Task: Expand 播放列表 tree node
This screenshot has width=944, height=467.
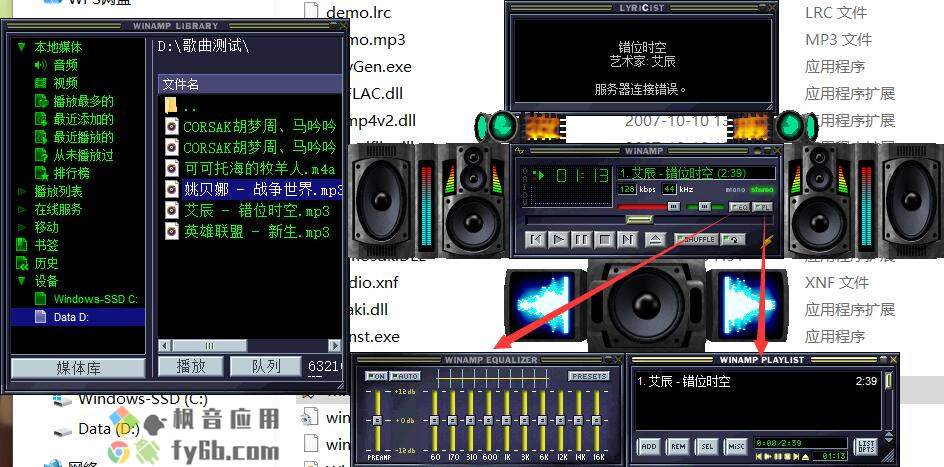Action: pyautogui.click(x=22, y=191)
